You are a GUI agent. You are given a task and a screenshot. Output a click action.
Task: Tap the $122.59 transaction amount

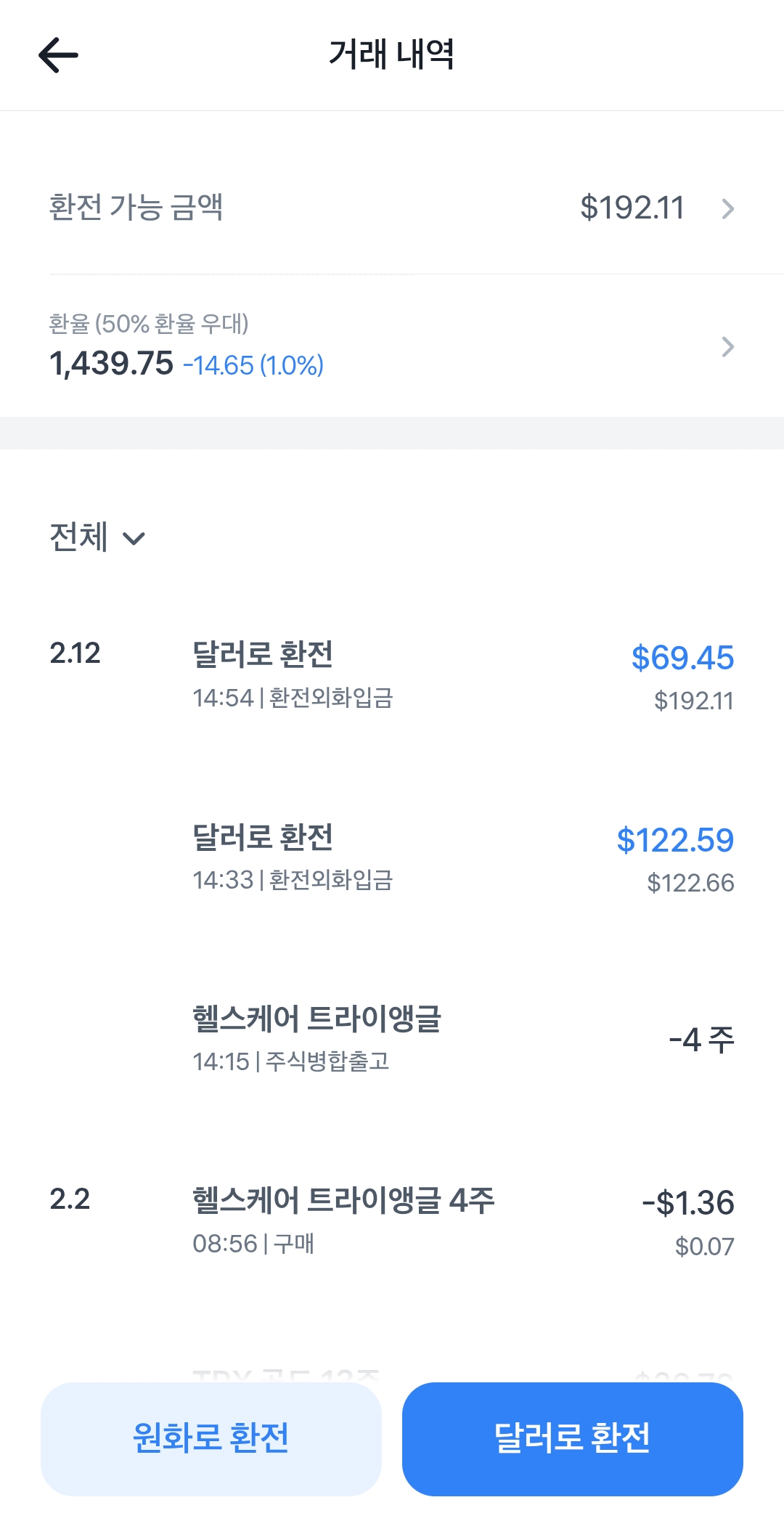675,840
